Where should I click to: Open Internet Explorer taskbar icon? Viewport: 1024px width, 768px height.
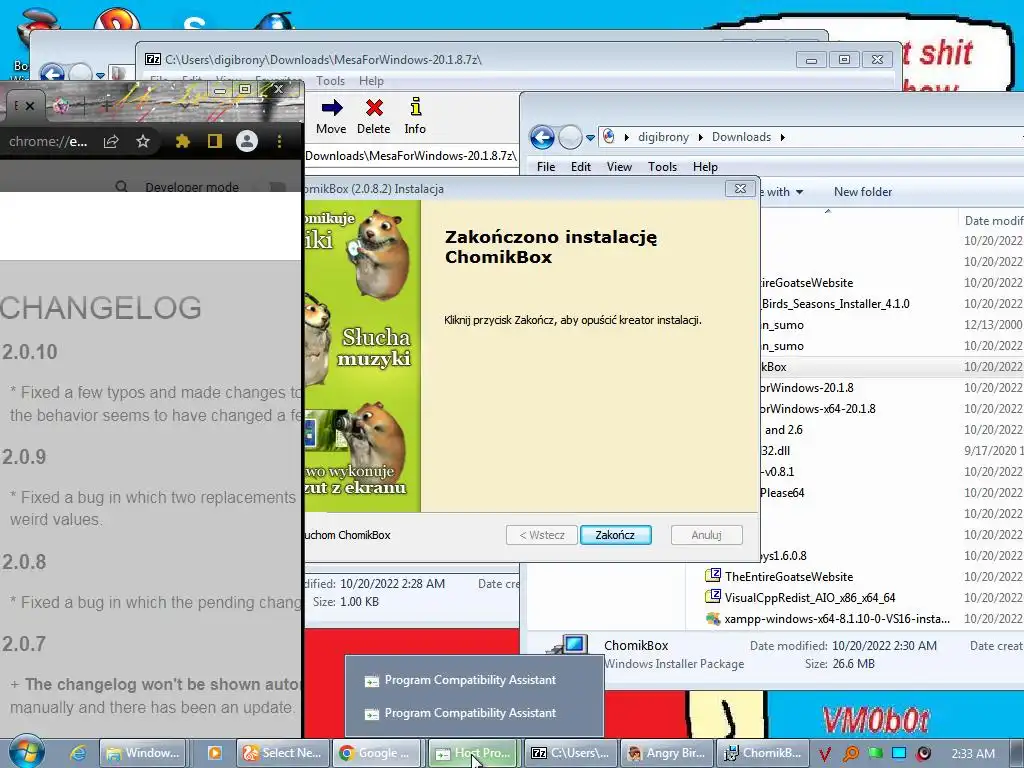coord(78,753)
